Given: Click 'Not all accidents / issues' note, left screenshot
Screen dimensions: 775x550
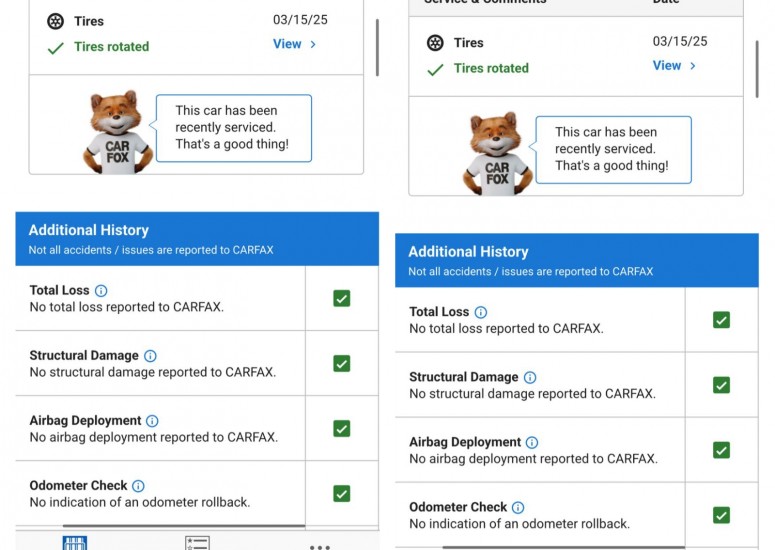Looking at the screenshot, I should click(151, 250).
